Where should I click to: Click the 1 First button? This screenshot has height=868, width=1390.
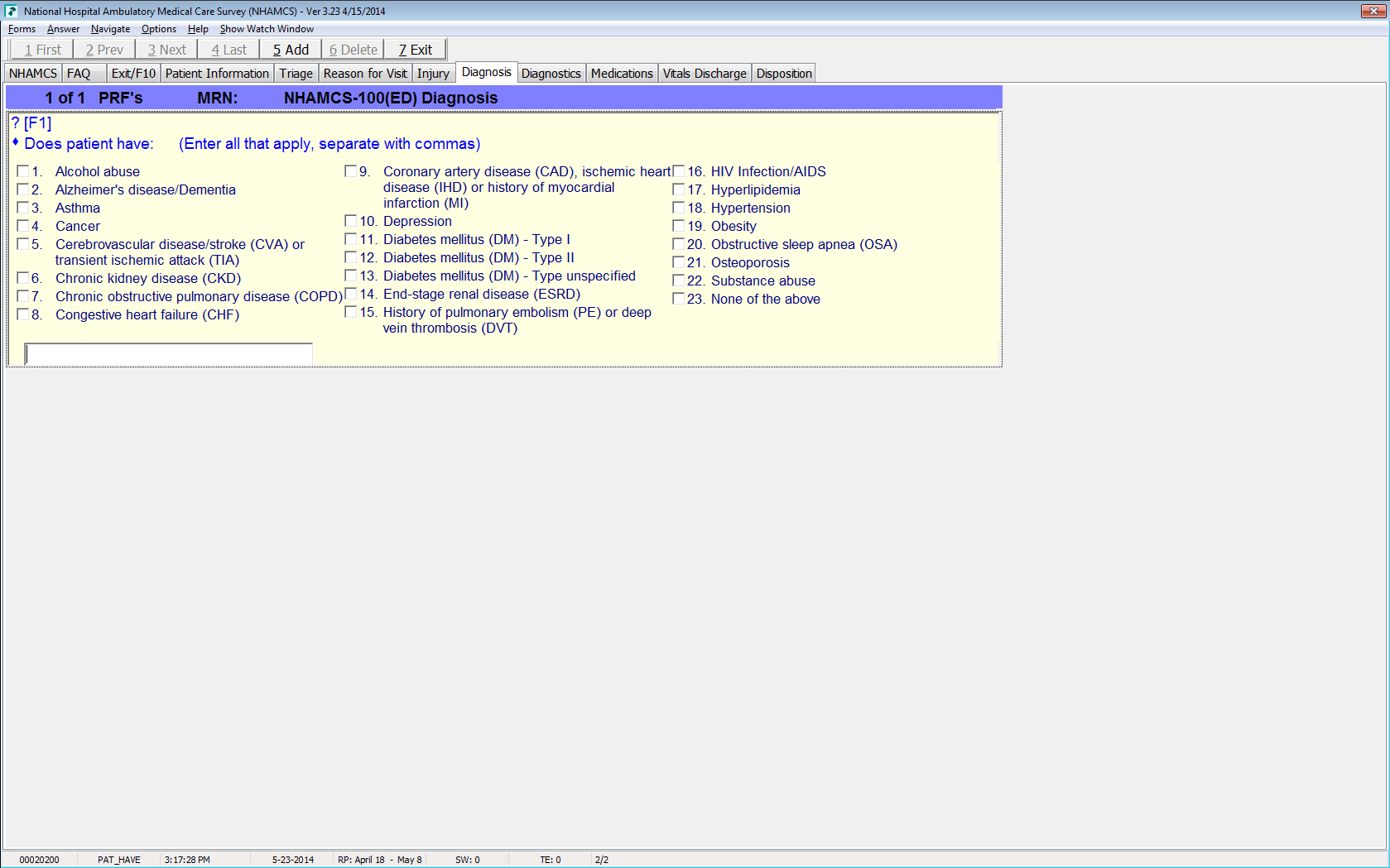coord(42,50)
